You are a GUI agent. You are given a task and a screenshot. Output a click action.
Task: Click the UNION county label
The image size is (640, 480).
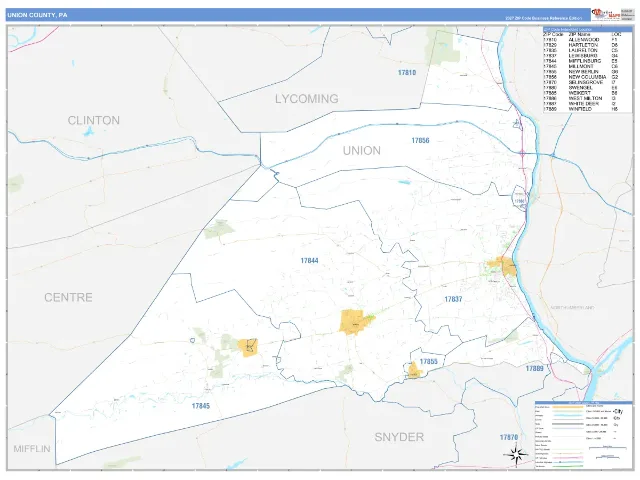click(x=362, y=151)
